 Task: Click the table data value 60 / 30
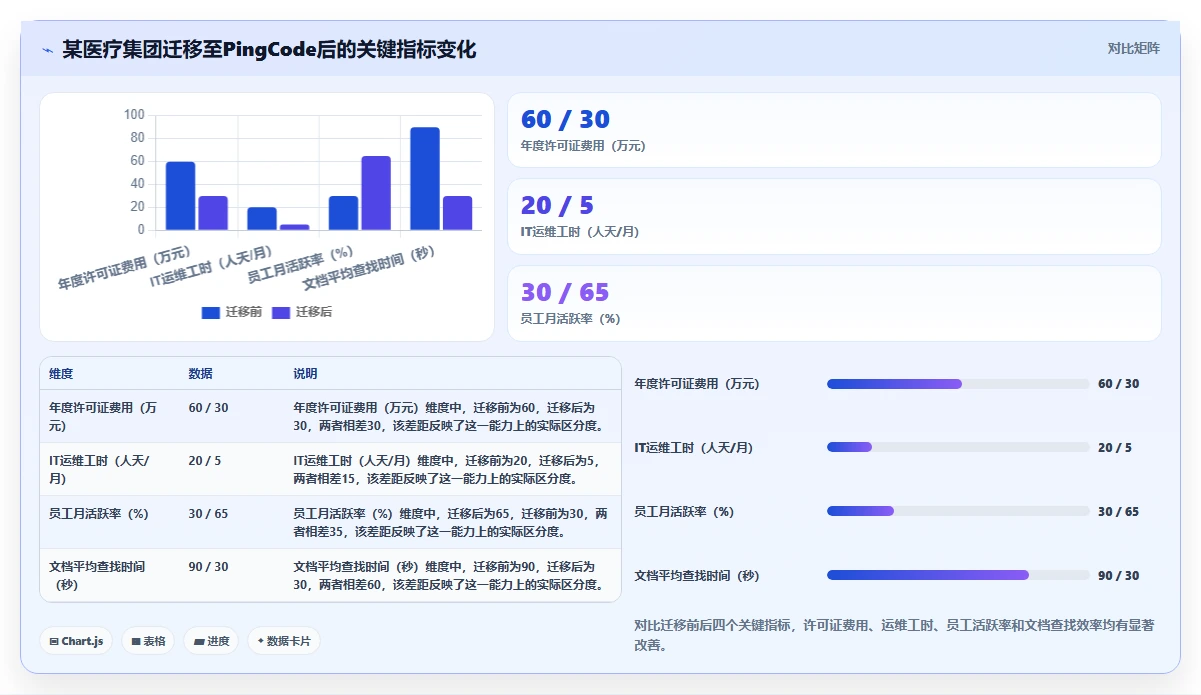pyautogui.click(x=208, y=408)
